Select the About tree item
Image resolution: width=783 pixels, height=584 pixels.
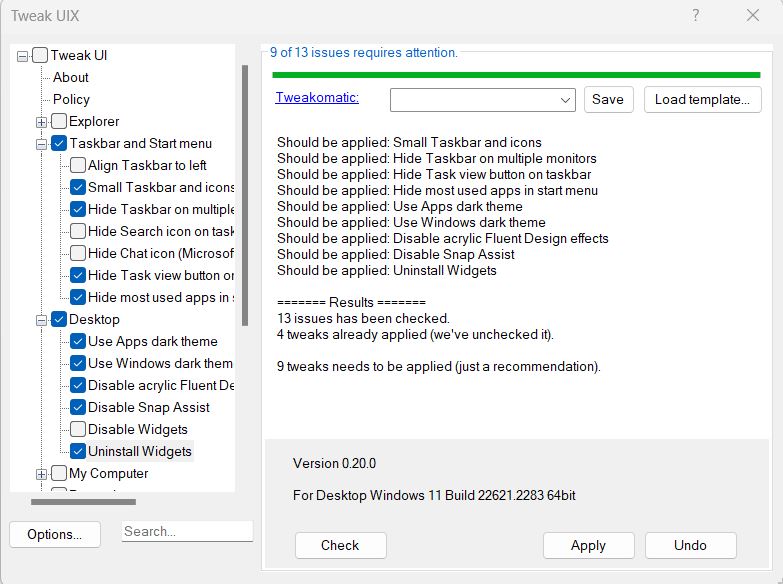pyautogui.click(x=71, y=77)
